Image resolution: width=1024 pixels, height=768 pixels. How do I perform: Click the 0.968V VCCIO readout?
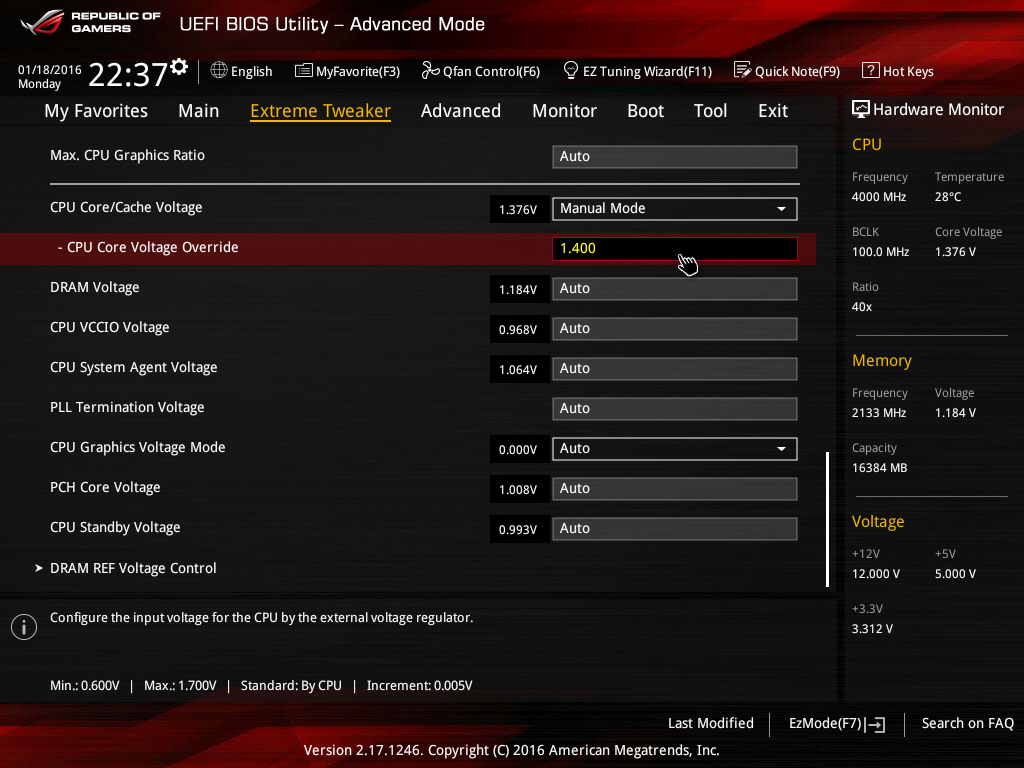point(518,330)
